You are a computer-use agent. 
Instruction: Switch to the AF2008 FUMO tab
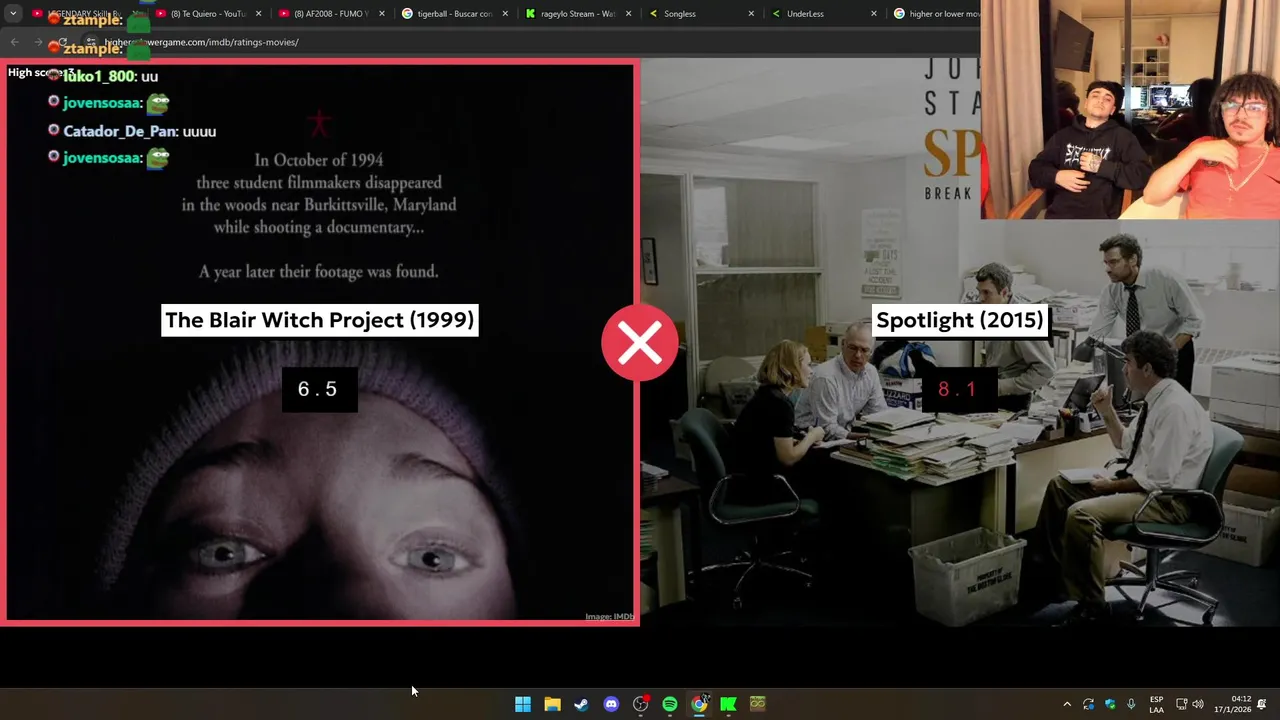331,14
